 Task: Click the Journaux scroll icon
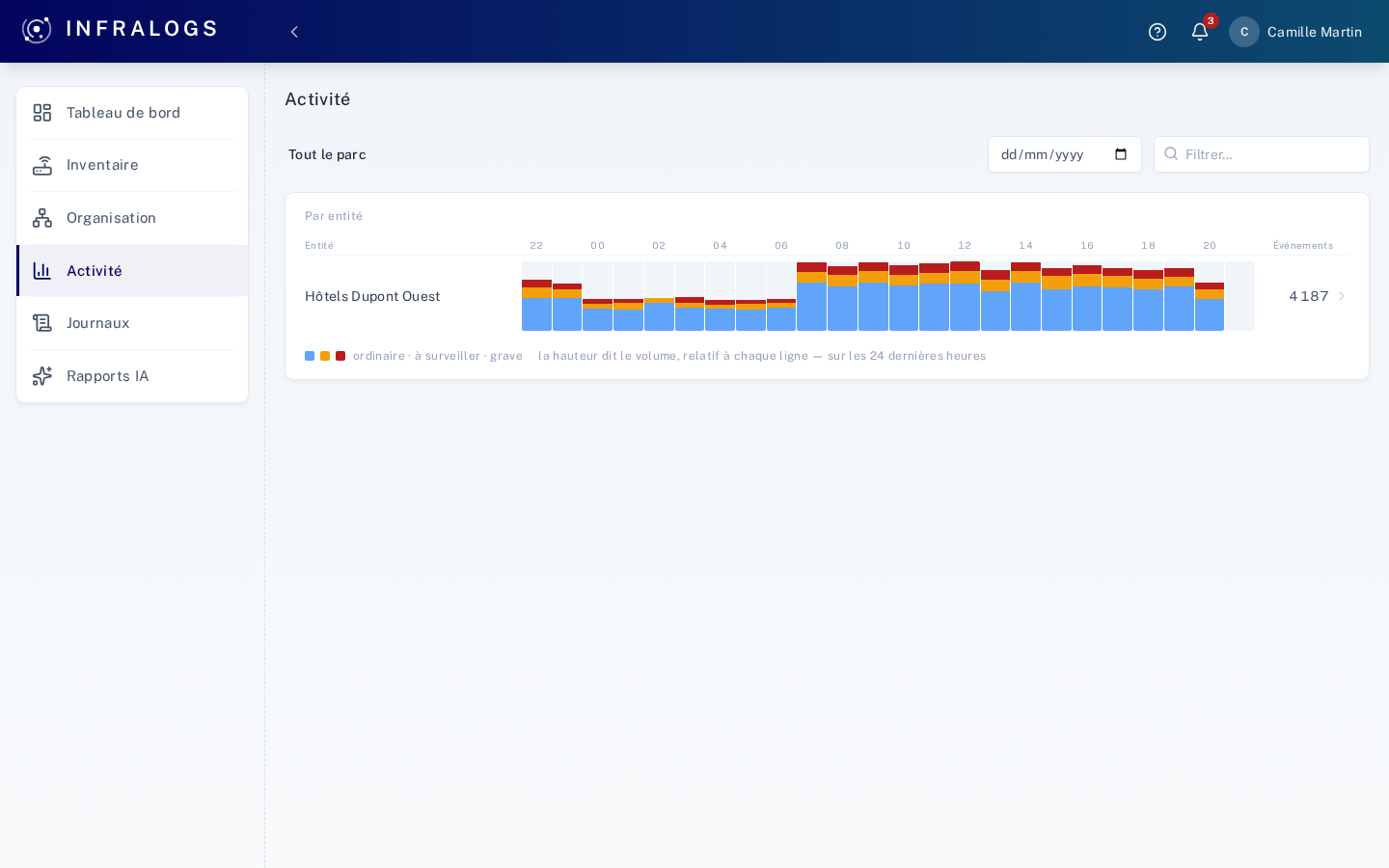pos(42,323)
